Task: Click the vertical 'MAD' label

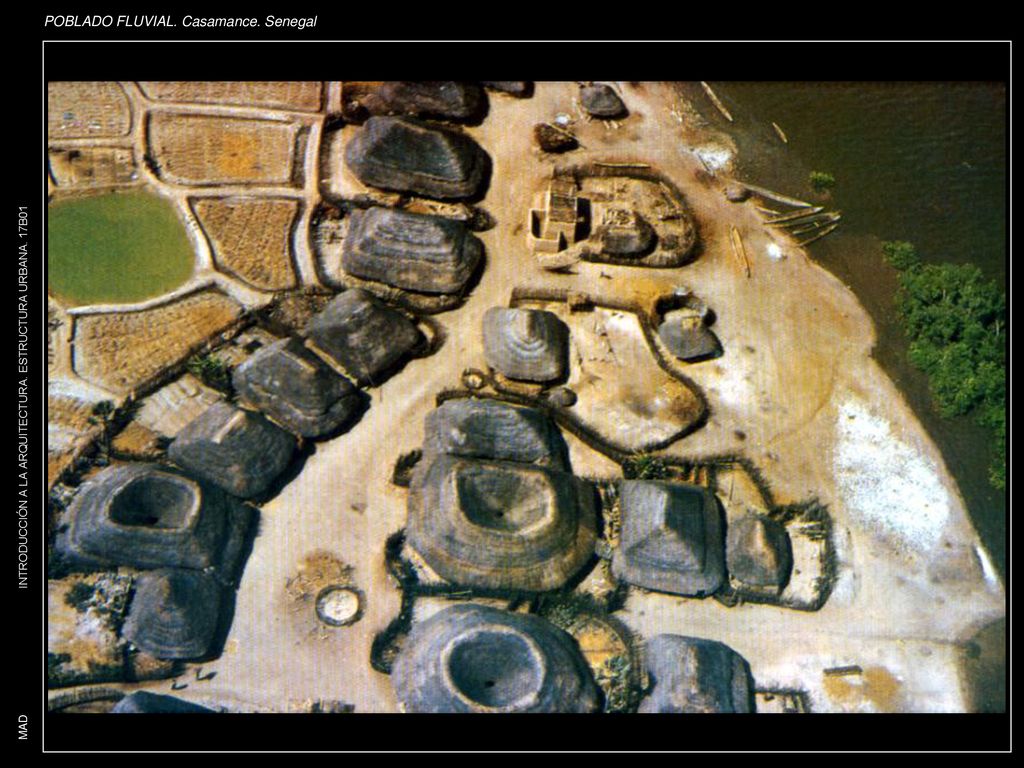Action: tap(23, 727)
